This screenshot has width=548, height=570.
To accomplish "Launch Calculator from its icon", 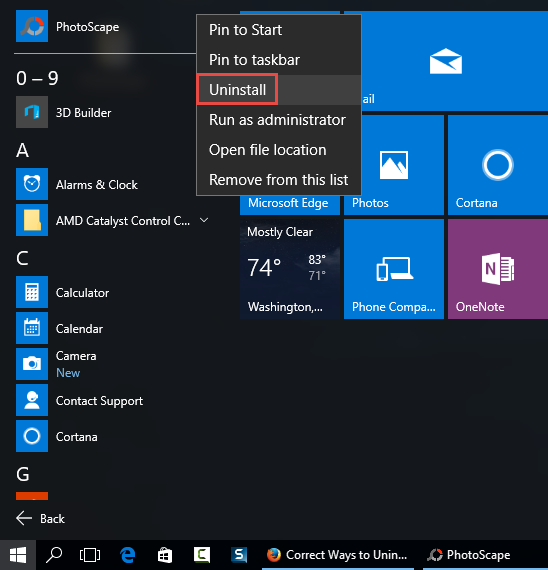I will pos(32,292).
